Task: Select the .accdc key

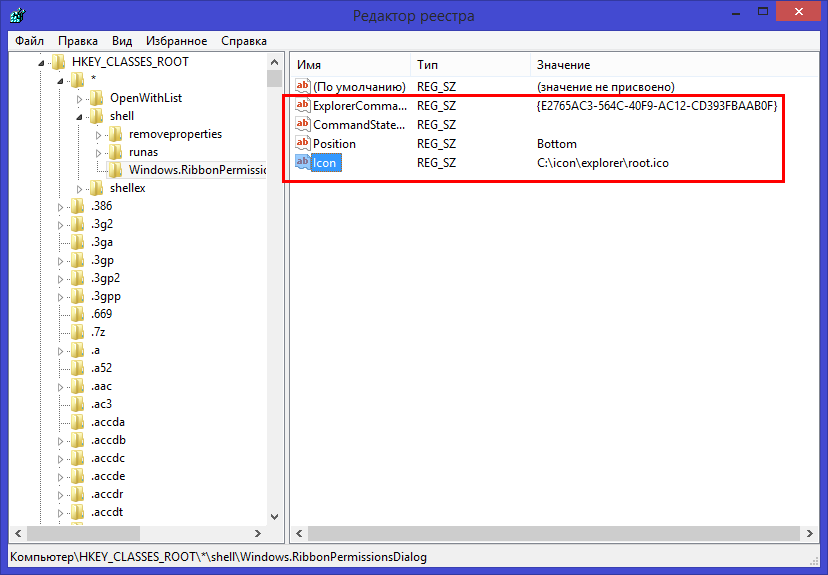Action: click(x=108, y=458)
